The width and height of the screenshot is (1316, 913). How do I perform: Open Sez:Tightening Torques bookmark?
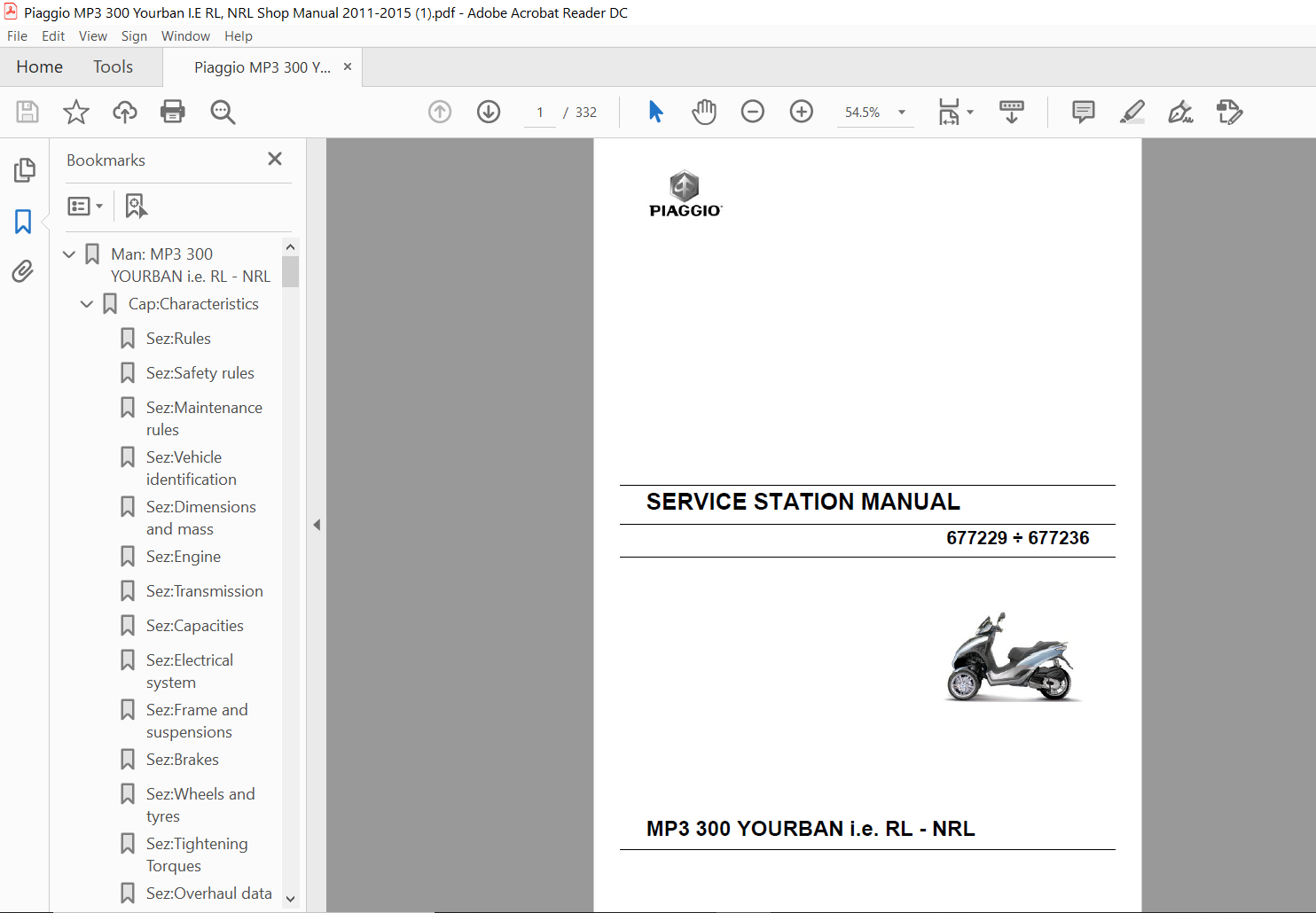[x=197, y=854]
